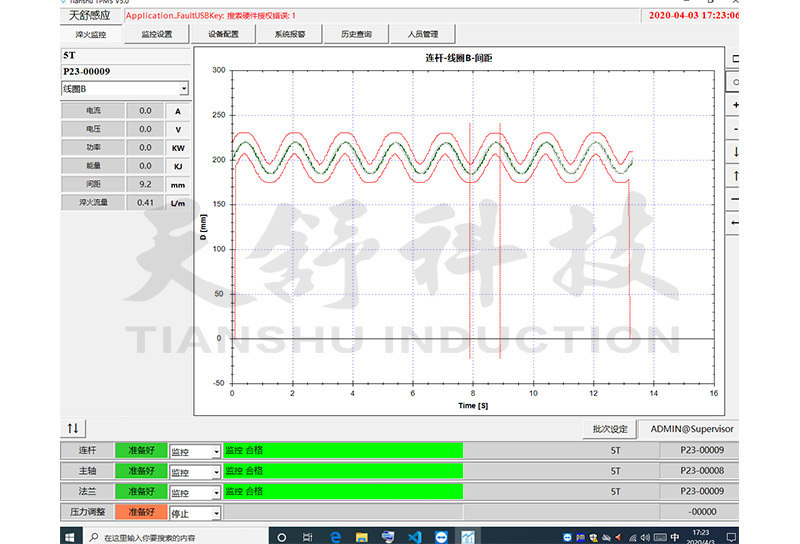Image resolution: width=800 pixels, height=544 pixels.
Task: Open the 设备配置 tab
Action: 223,34
